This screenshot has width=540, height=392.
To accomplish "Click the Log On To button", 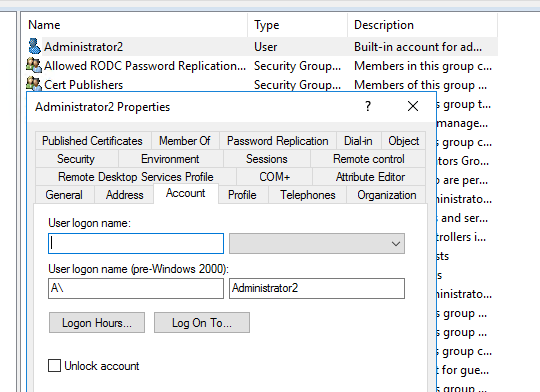I will 202,323.
